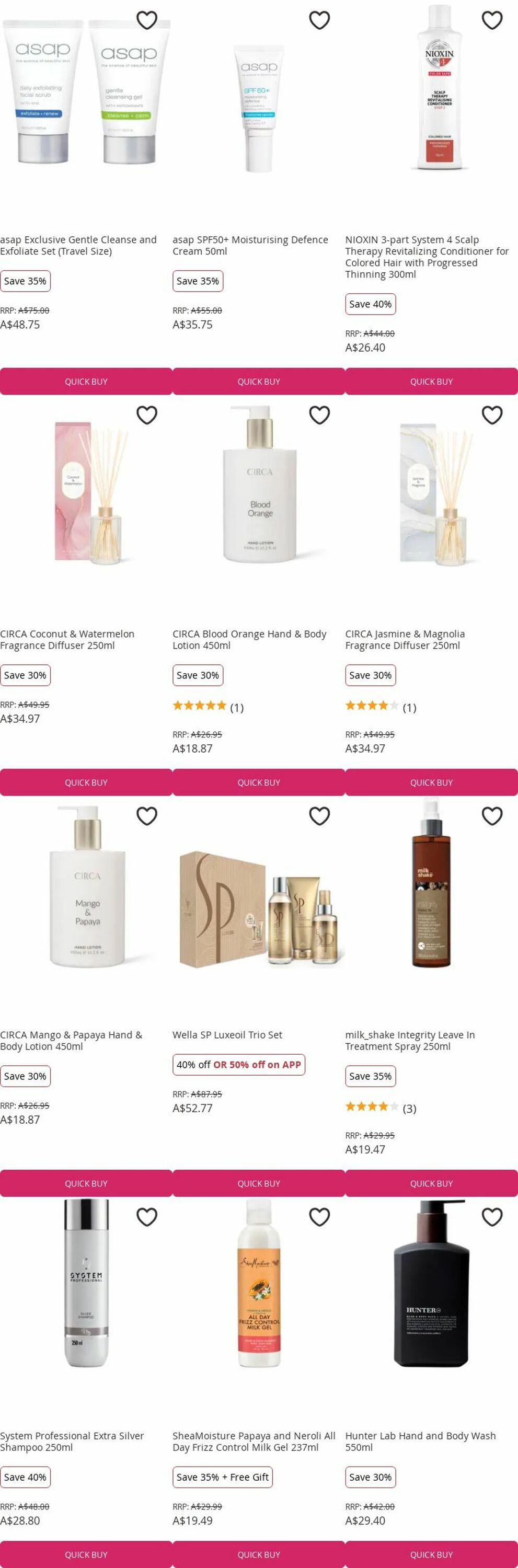The width and height of the screenshot is (518, 1568).
Task: Add asap Cleanse and Exfoliate Set to wishlist
Action: pyautogui.click(x=147, y=20)
